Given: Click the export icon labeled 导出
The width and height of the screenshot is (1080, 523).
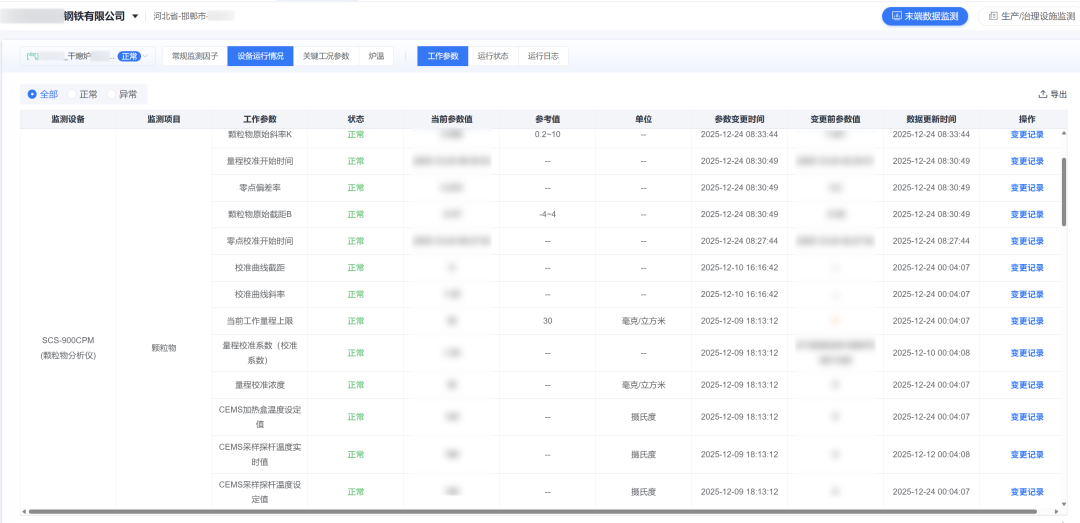Looking at the screenshot, I should click(1043, 94).
